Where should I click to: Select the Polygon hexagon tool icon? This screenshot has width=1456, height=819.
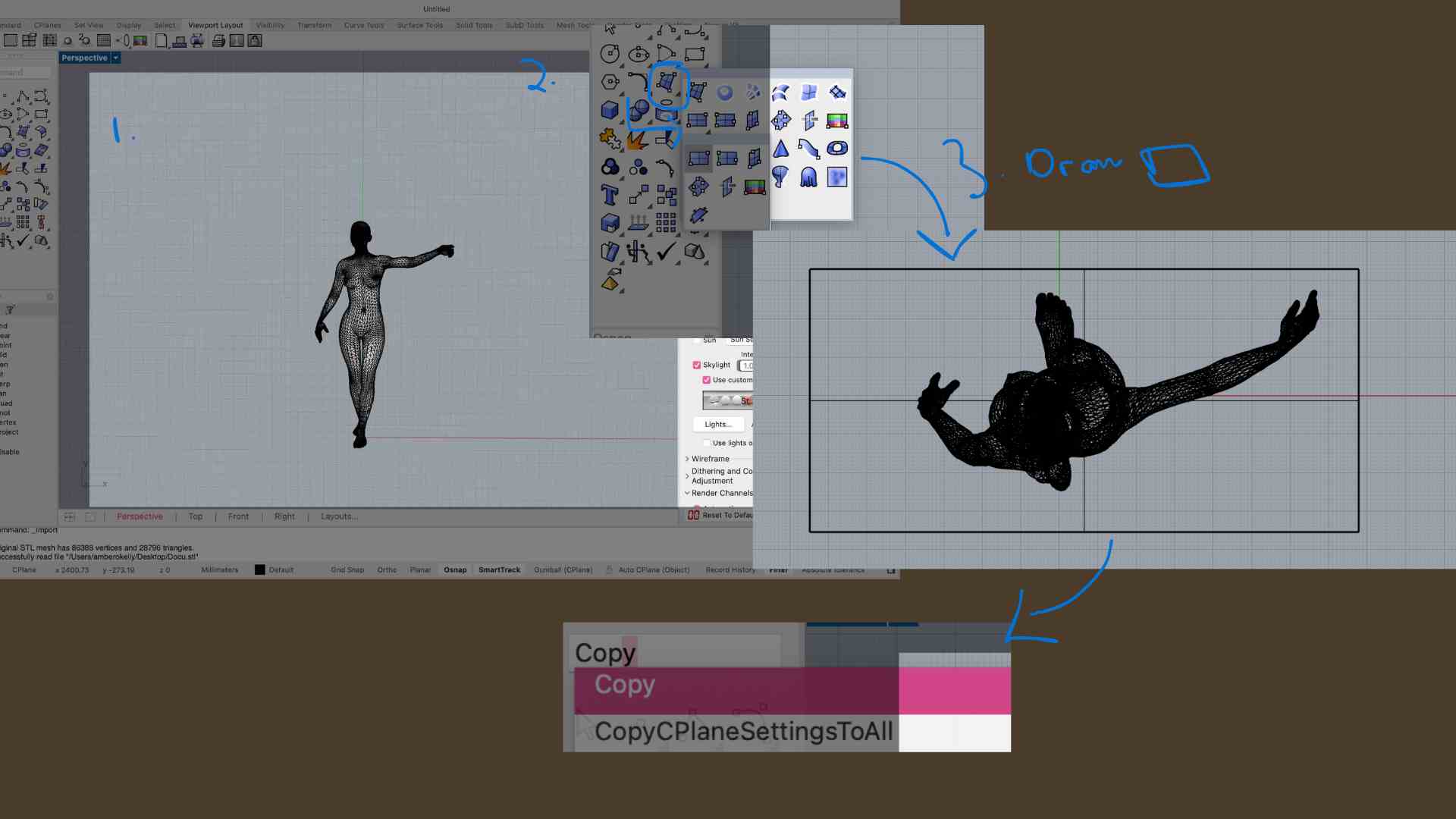(610, 82)
